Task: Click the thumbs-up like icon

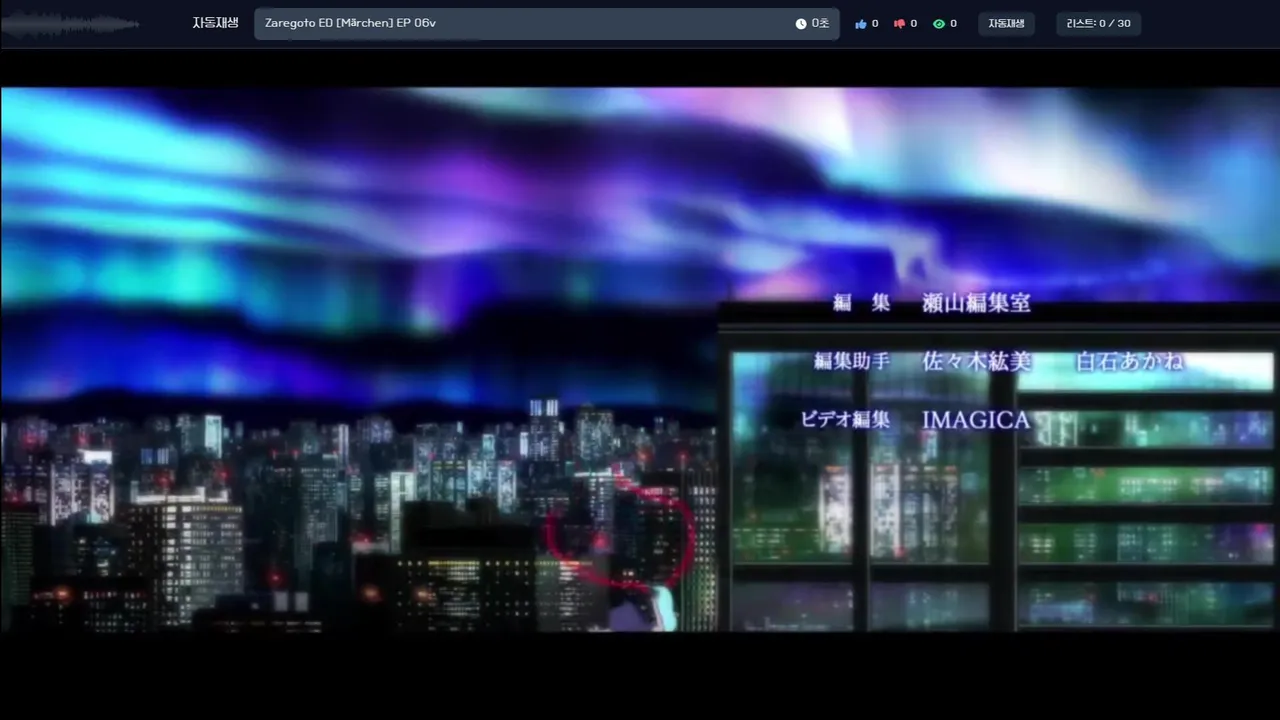Action: (861, 24)
